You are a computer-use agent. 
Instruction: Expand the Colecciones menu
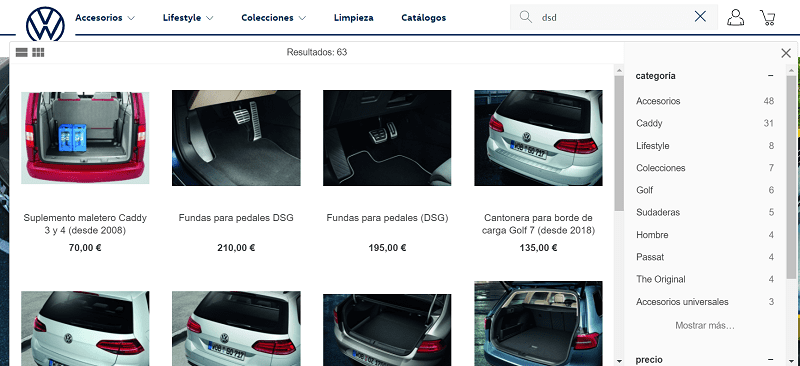(273, 18)
